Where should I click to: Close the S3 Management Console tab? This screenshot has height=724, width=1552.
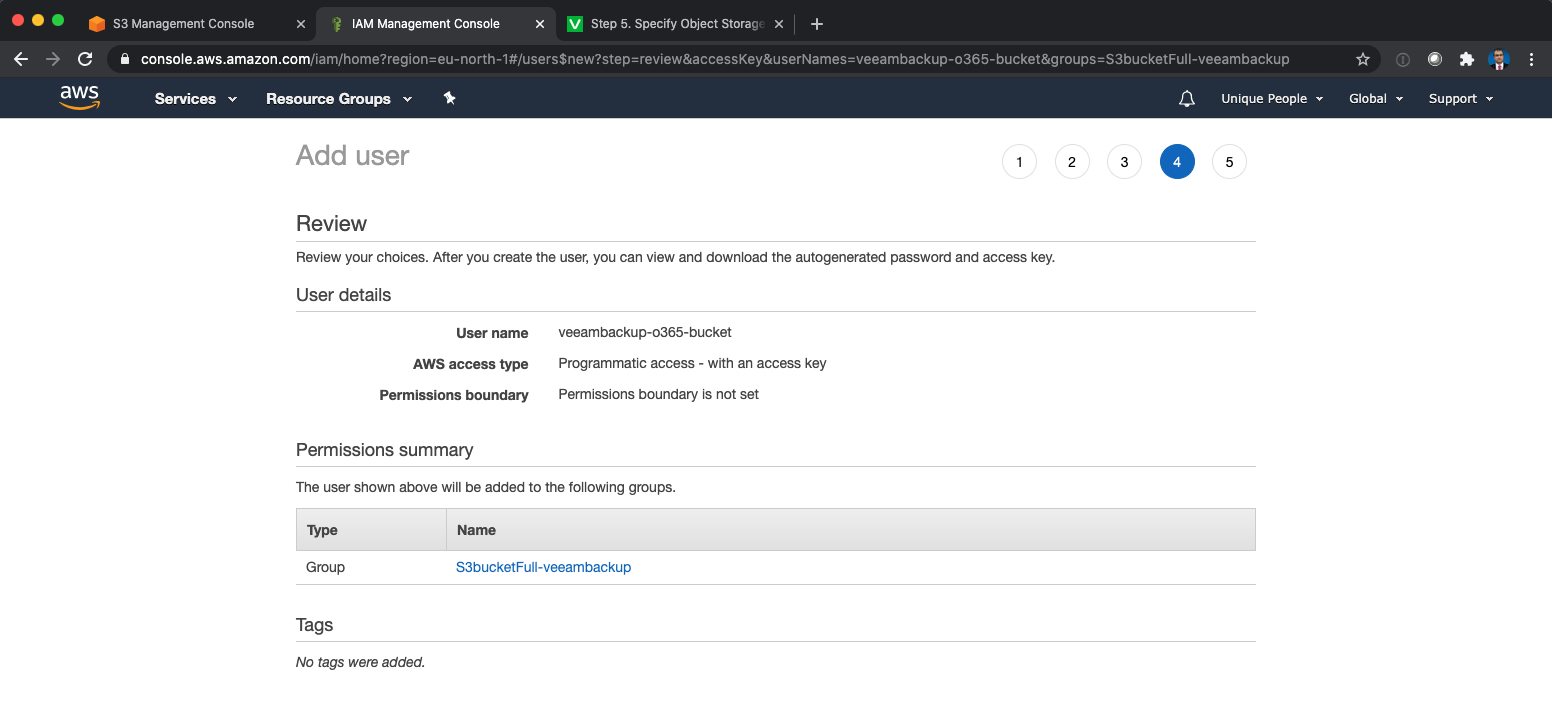coord(302,24)
